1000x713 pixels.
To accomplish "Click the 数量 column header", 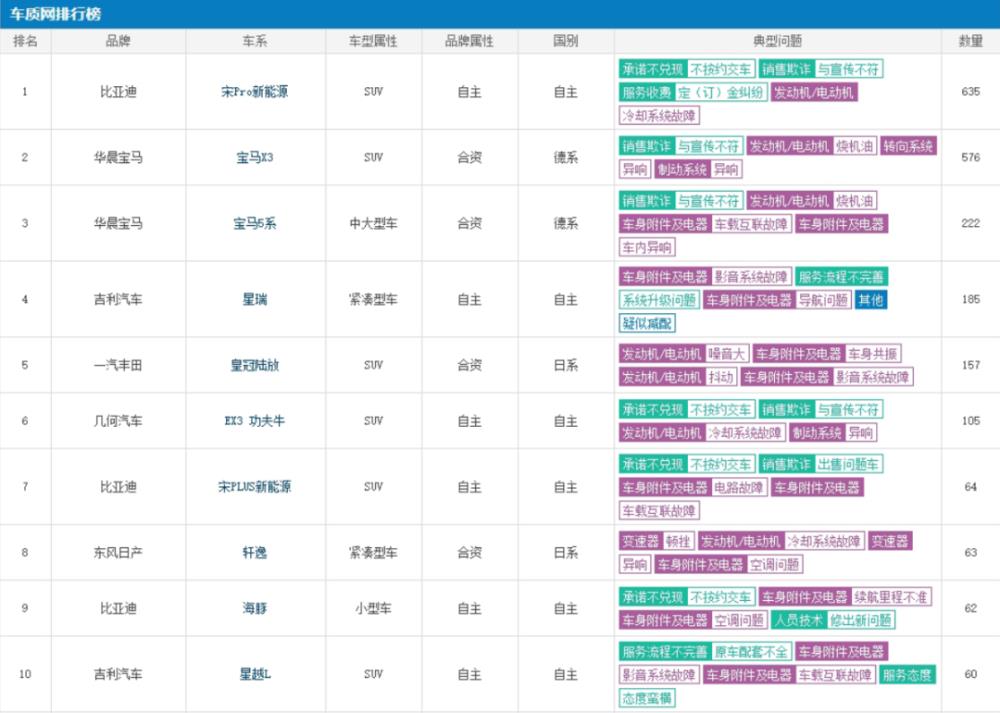I will pos(971,41).
